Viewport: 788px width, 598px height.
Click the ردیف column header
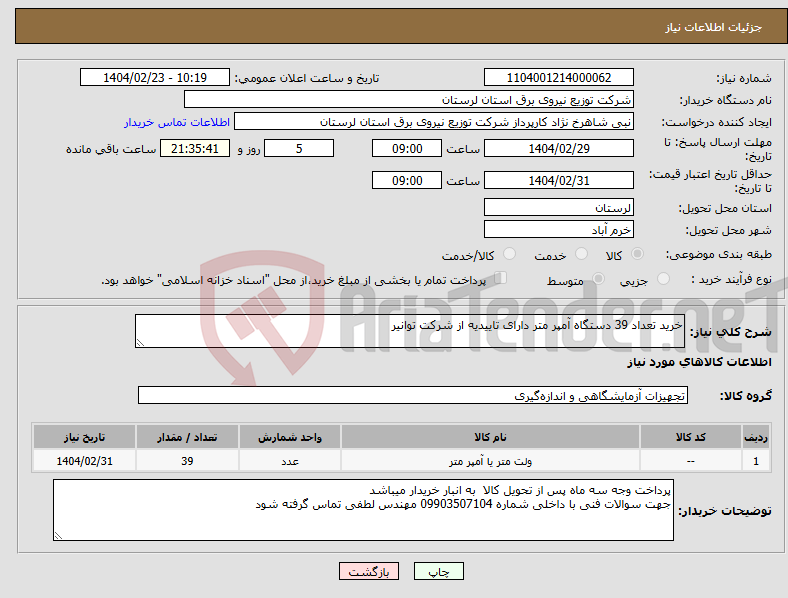click(x=756, y=437)
